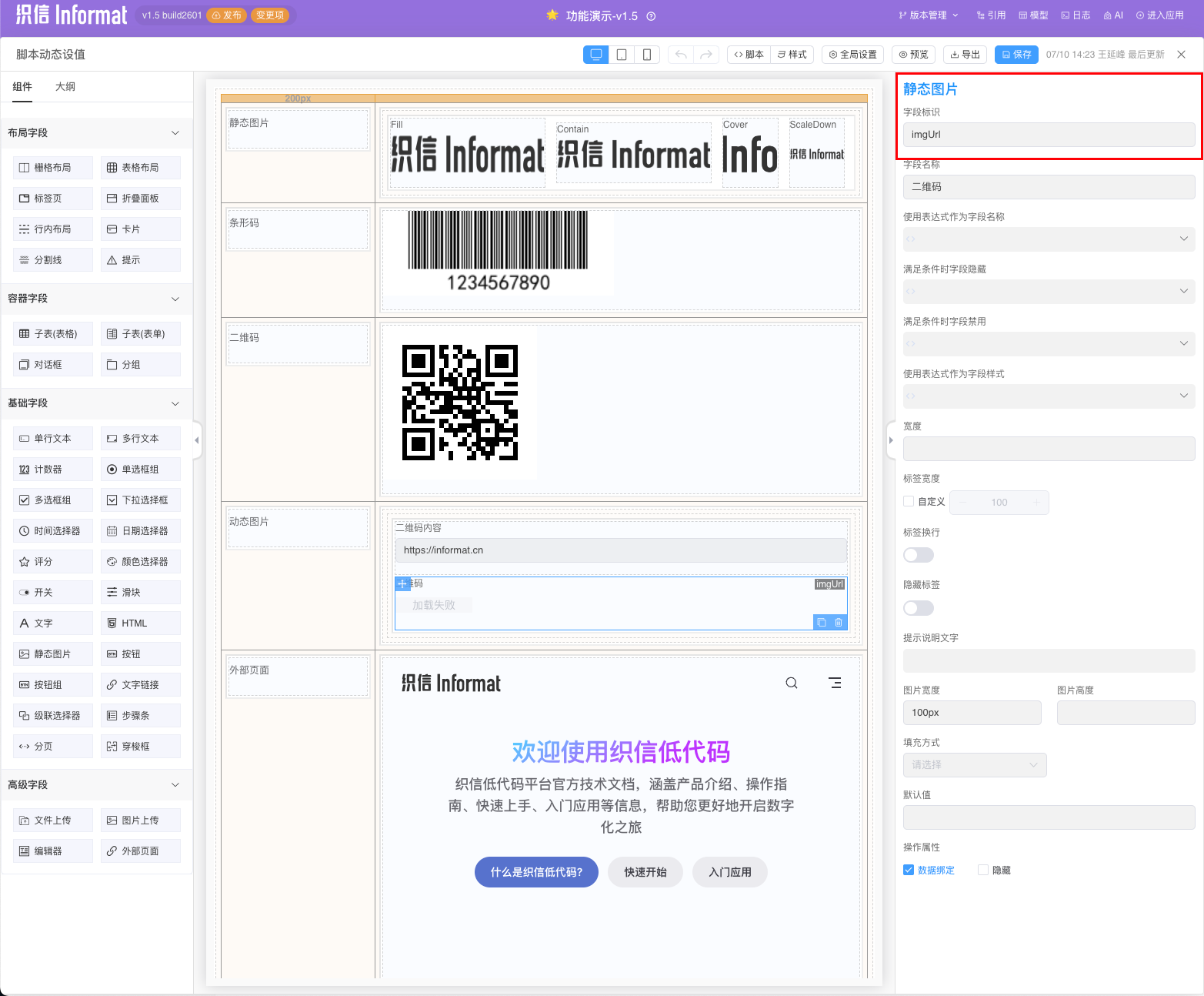Click the 预览 button
Screen dimensions: 1204x996
click(x=913, y=55)
